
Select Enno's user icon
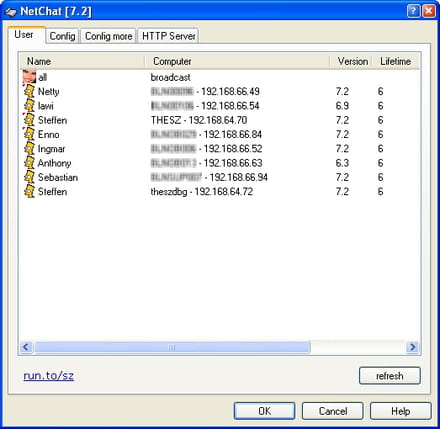pyautogui.click(x=29, y=134)
